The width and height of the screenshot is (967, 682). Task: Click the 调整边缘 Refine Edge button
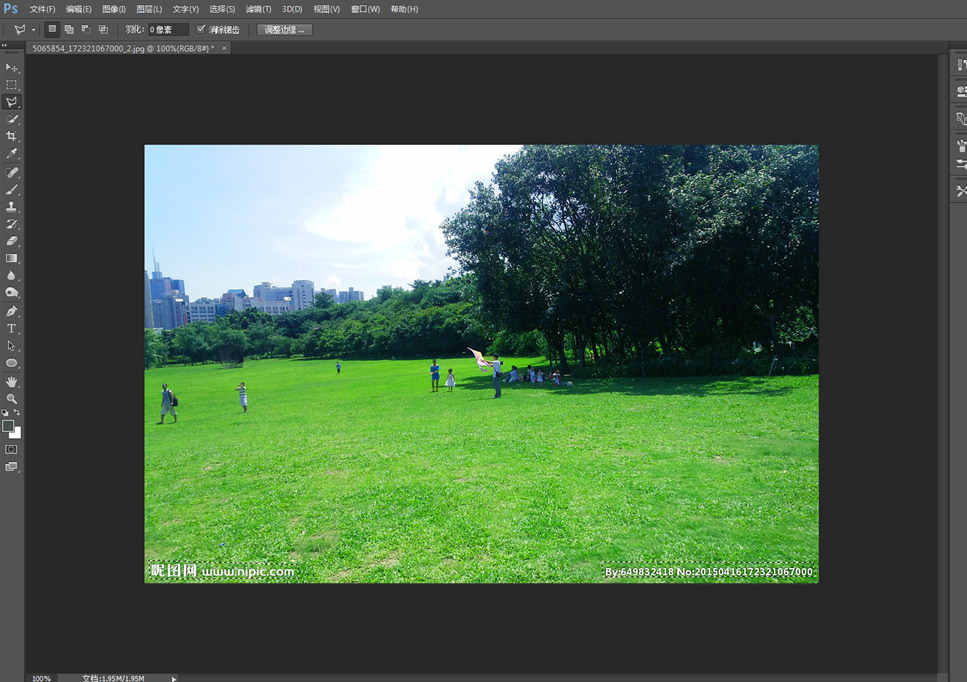(x=285, y=30)
